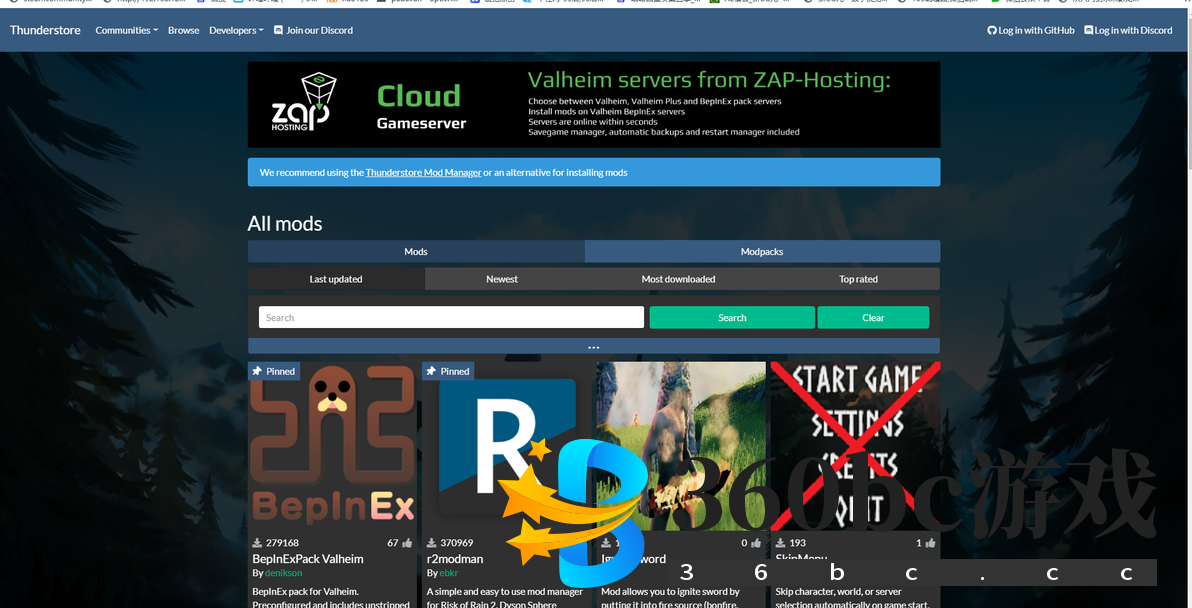This screenshot has width=1192, height=608.
Task: Click the download icon on the r2modman card
Action: click(432, 543)
